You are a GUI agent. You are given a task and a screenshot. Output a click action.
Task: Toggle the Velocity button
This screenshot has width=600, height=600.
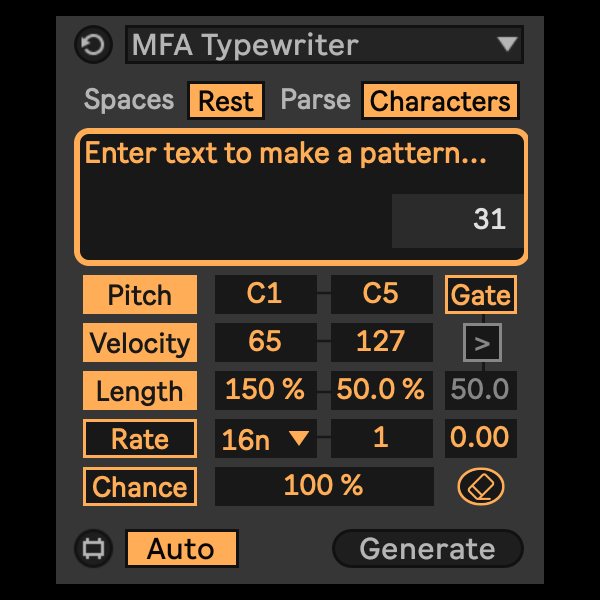[140, 343]
